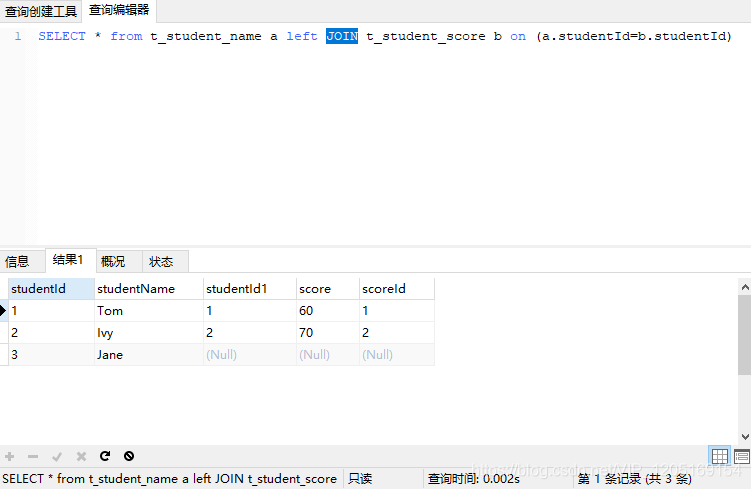Click the studentId column header
This screenshot has height=489, width=751.
[52, 289]
